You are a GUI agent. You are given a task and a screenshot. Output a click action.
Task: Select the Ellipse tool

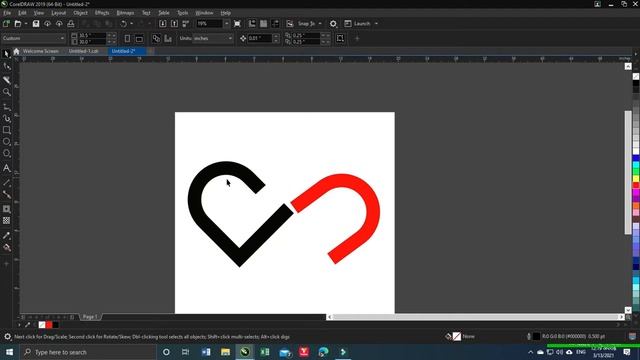tap(7, 142)
